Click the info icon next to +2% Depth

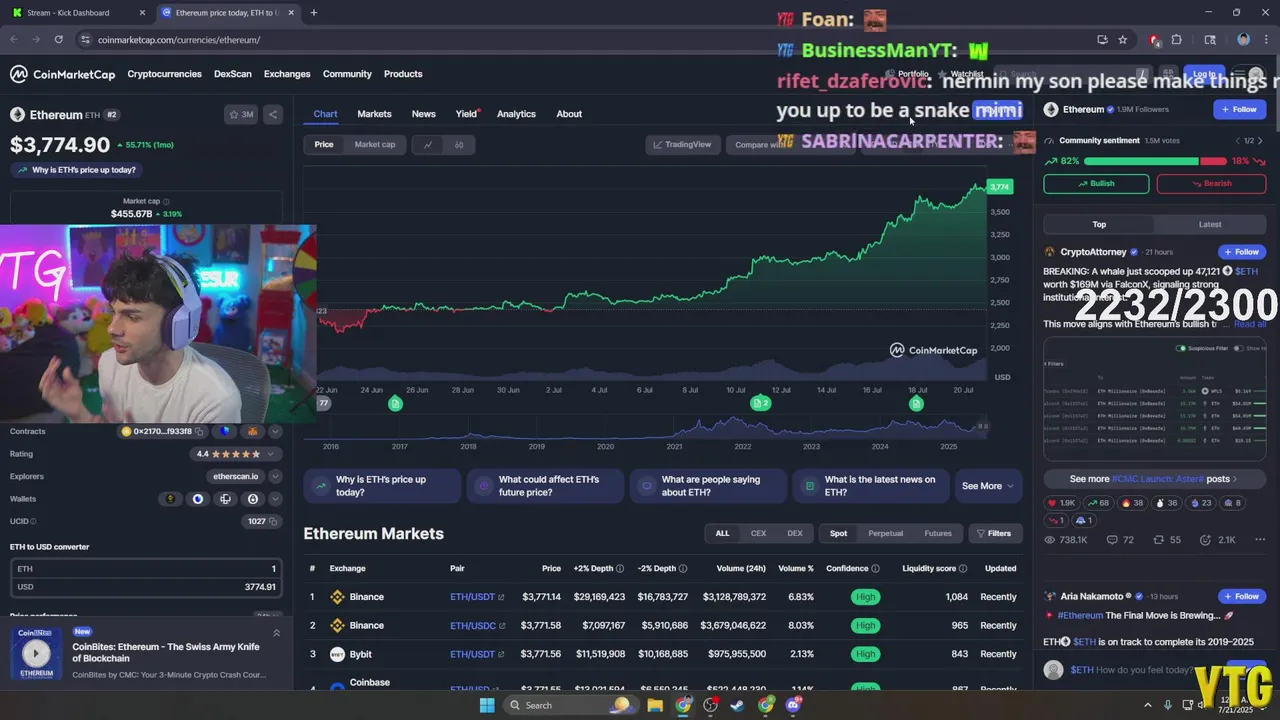[620, 568]
